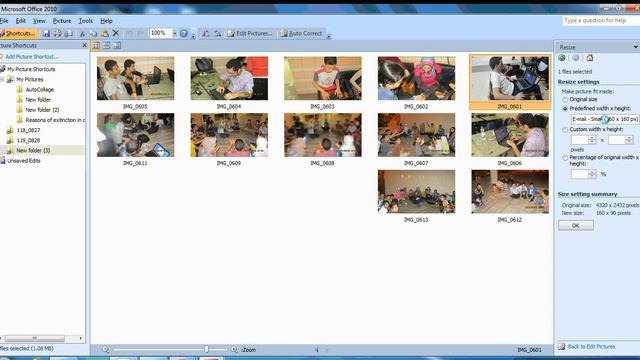
Task: Click the Delete X toolbar icon
Action: (x=116, y=33)
